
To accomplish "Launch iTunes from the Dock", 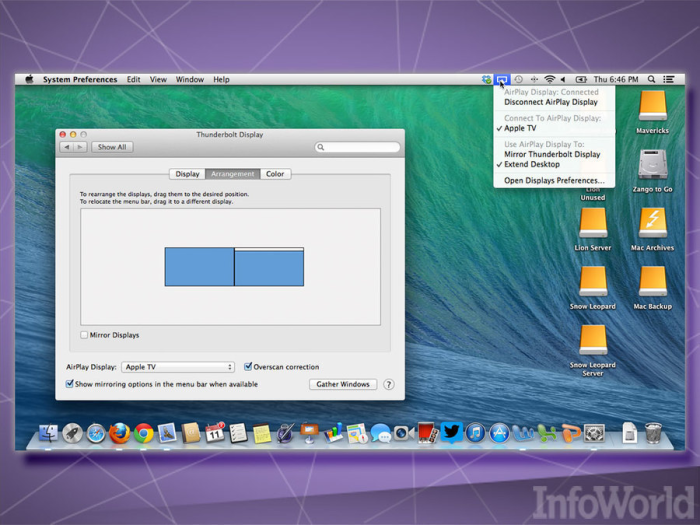I will (x=475, y=433).
